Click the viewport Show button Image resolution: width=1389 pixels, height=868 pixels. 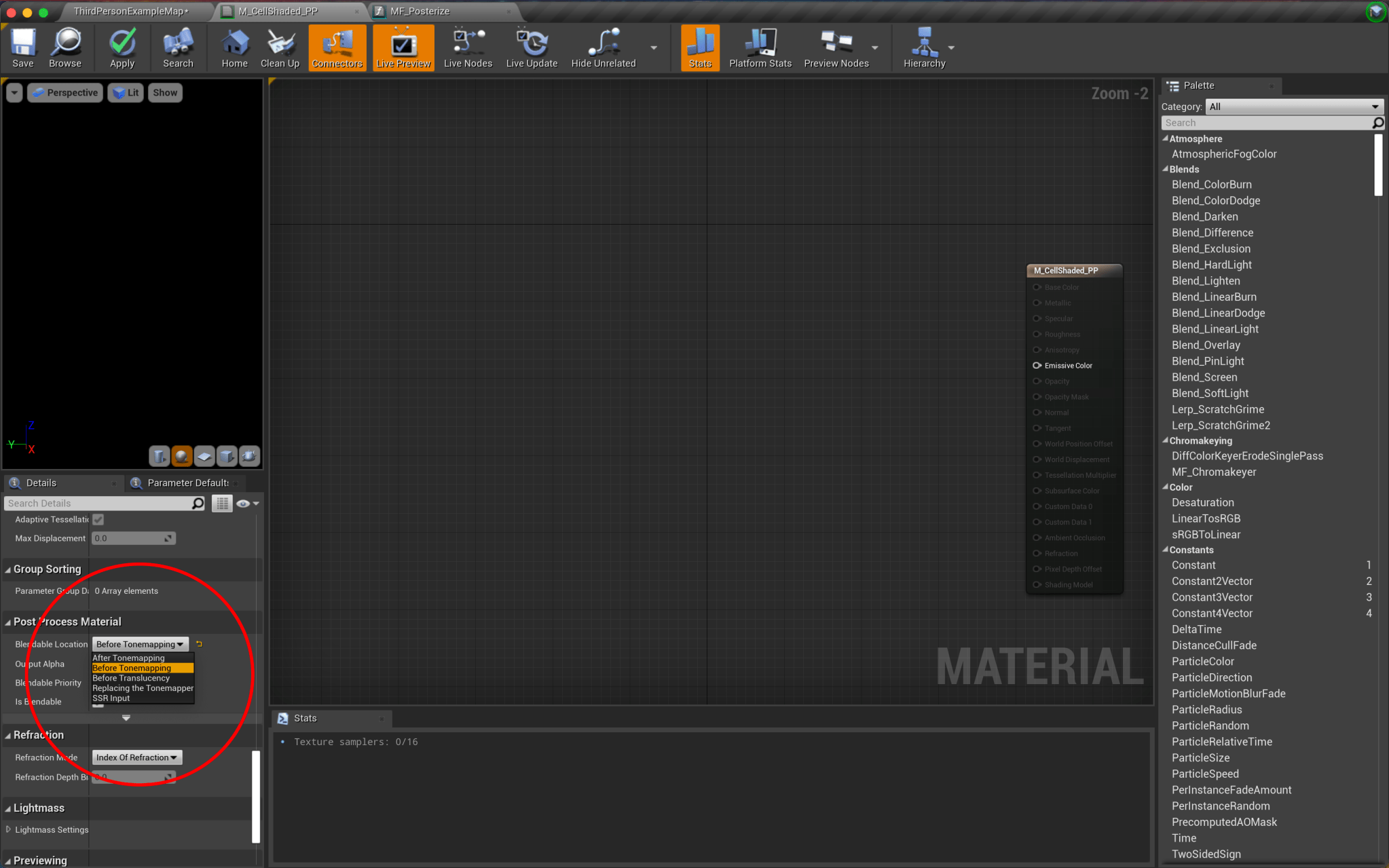coord(165,92)
